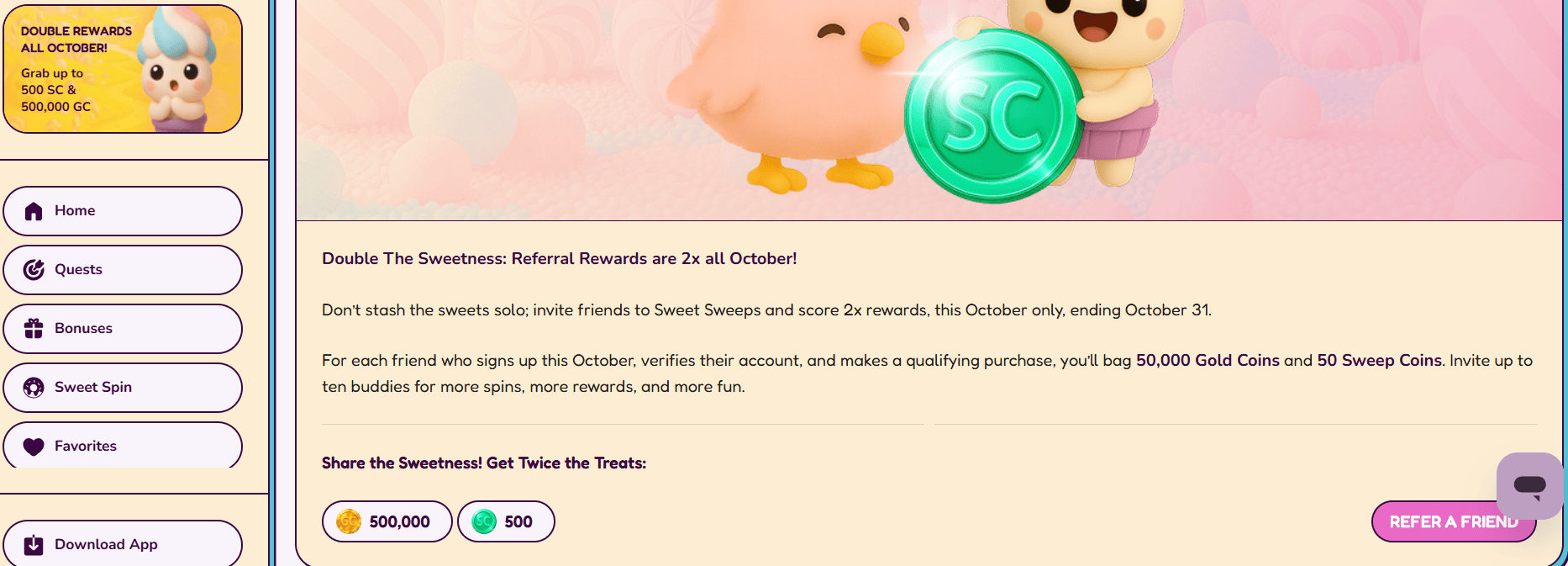Click the 500 Sweep Coins badge
1568x566 pixels.
[506, 521]
